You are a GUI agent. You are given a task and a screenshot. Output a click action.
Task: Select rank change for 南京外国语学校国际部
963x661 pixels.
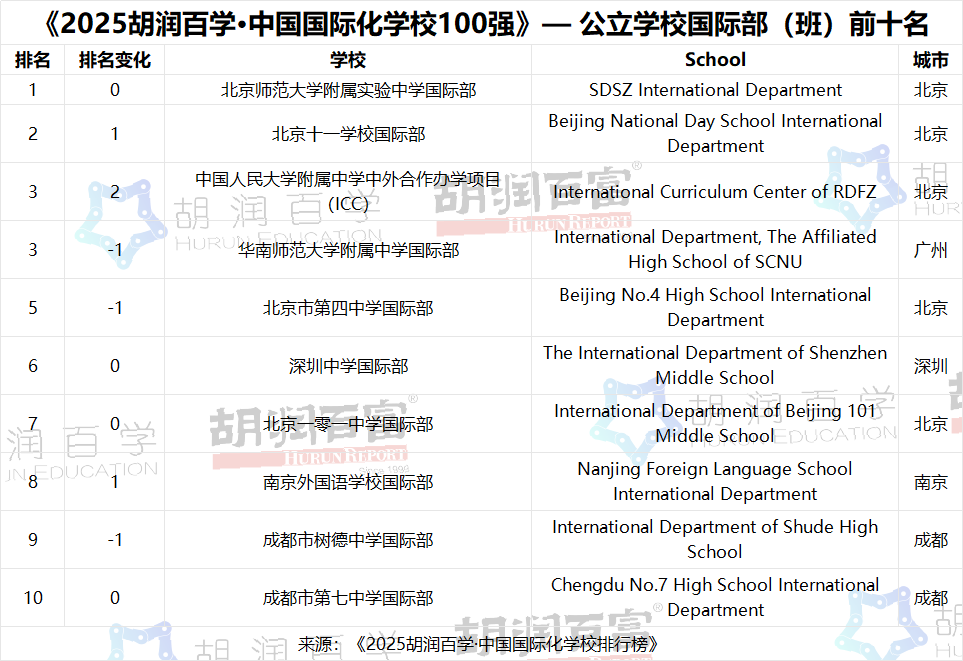click(x=115, y=482)
